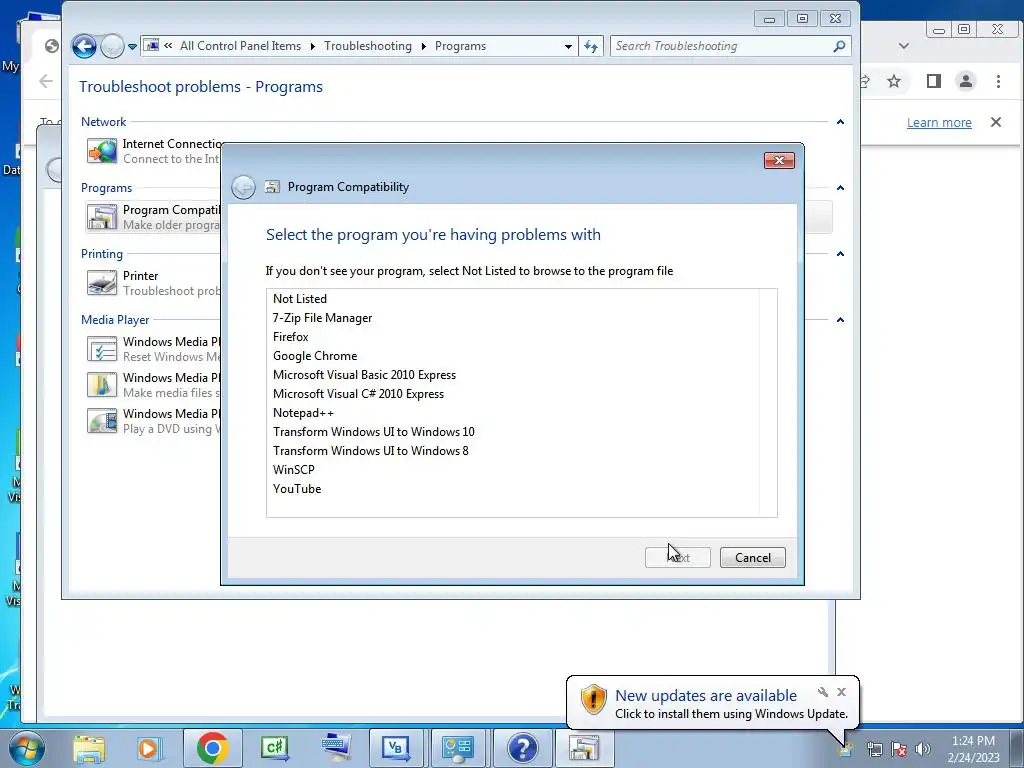Click Cancel in Program Compatibility dialog
The image size is (1024, 768).
752,557
